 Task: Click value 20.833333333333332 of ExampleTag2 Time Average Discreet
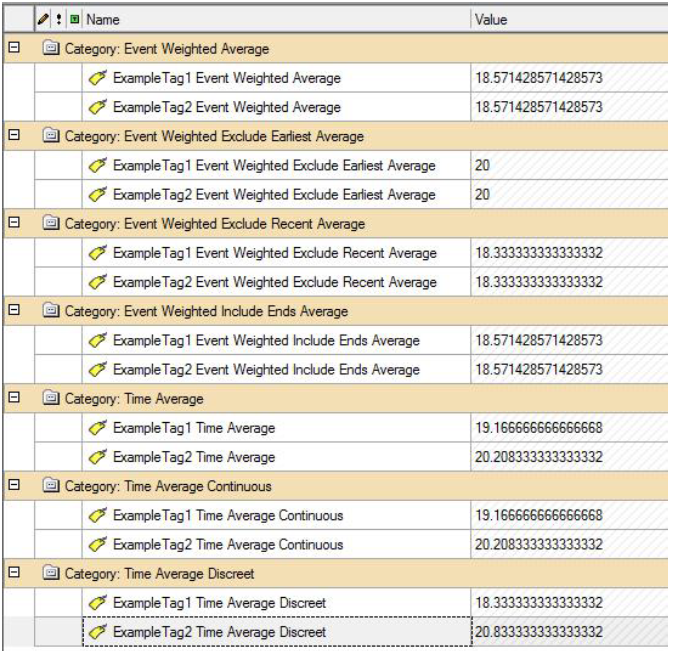[x=539, y=632]
